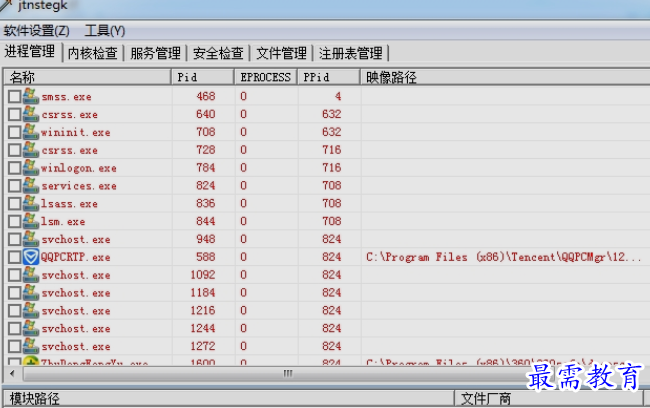Screen dimensions: 650x408
Task: Click Pid value 1244
Action: [x=203, y=328]
